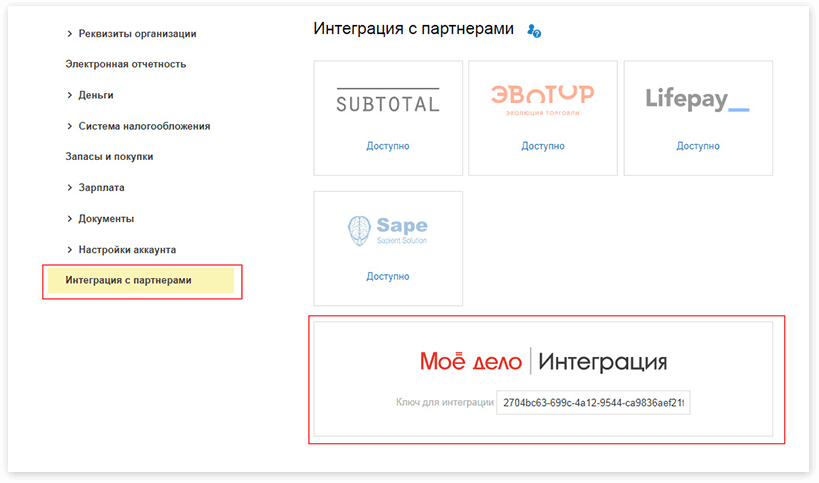Open the Электронная отчетность menu item
Image resolution: width=819 pixels, height=483 pixels.
126,64
